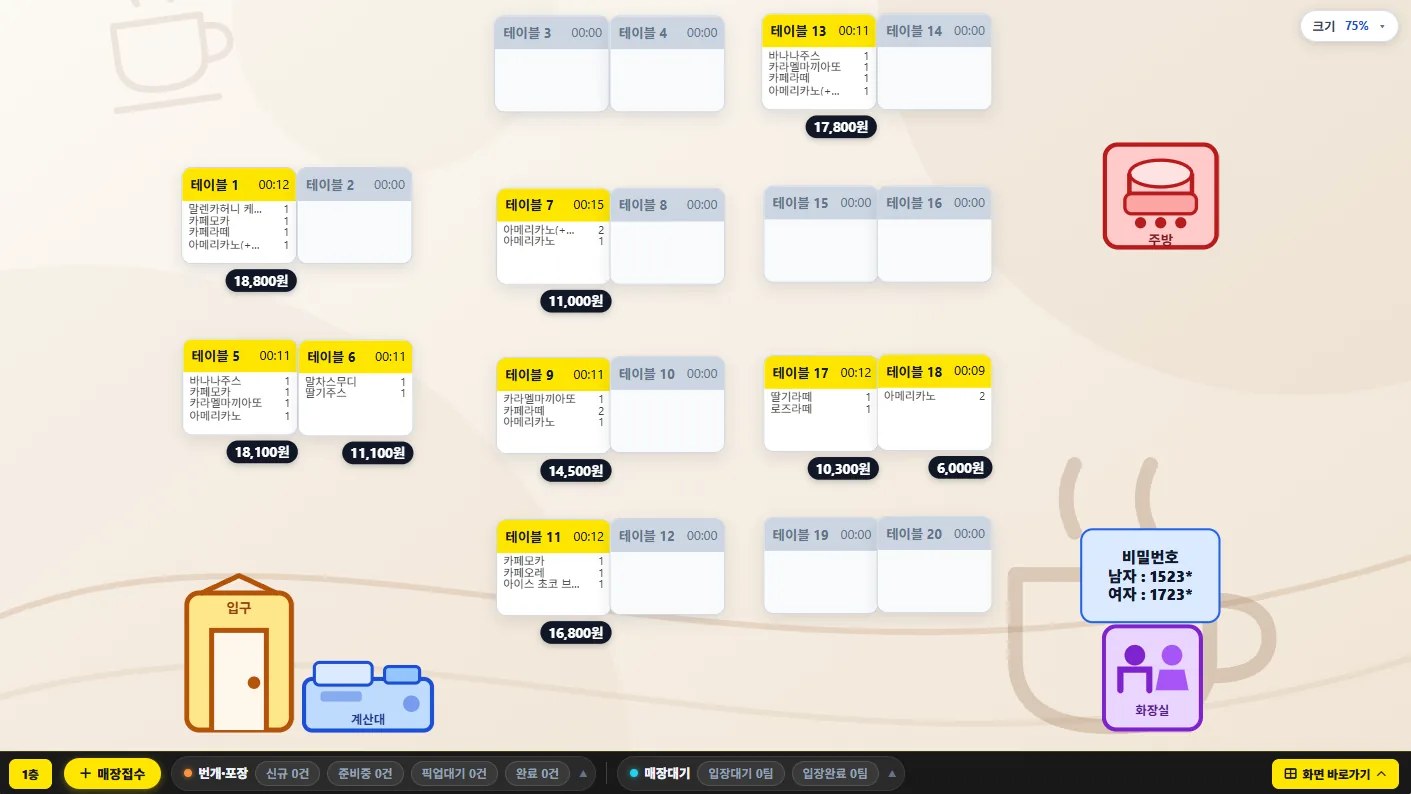Image resolution: width=1411 pixels, height=794 pixels.
Task: Click the entrance door (입구) icon
Action: [239, 653]
